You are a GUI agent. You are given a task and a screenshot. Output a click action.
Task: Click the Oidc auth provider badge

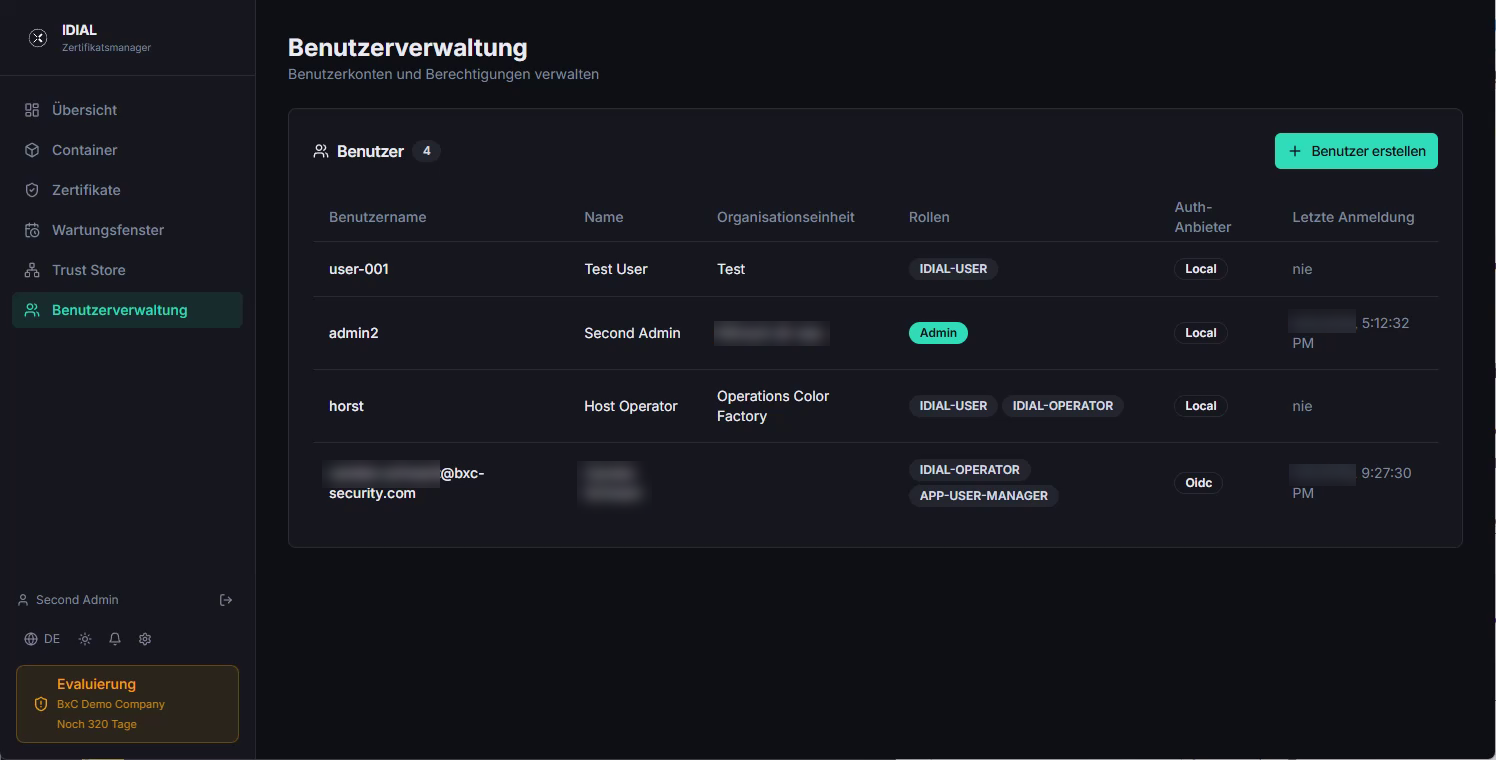[1198, 483]
